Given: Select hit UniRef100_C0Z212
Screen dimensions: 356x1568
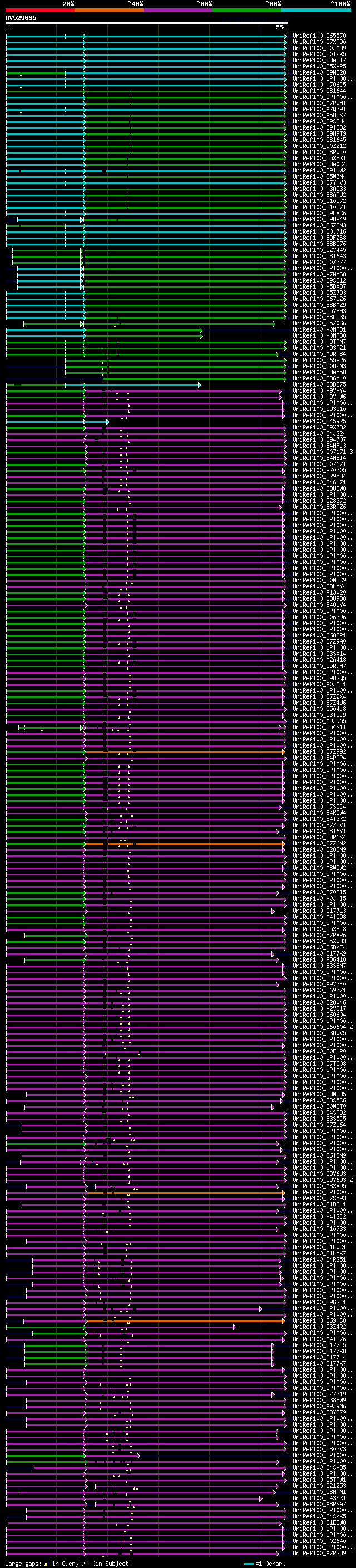Looking at the screenshot, I should (x=319, y=146).
